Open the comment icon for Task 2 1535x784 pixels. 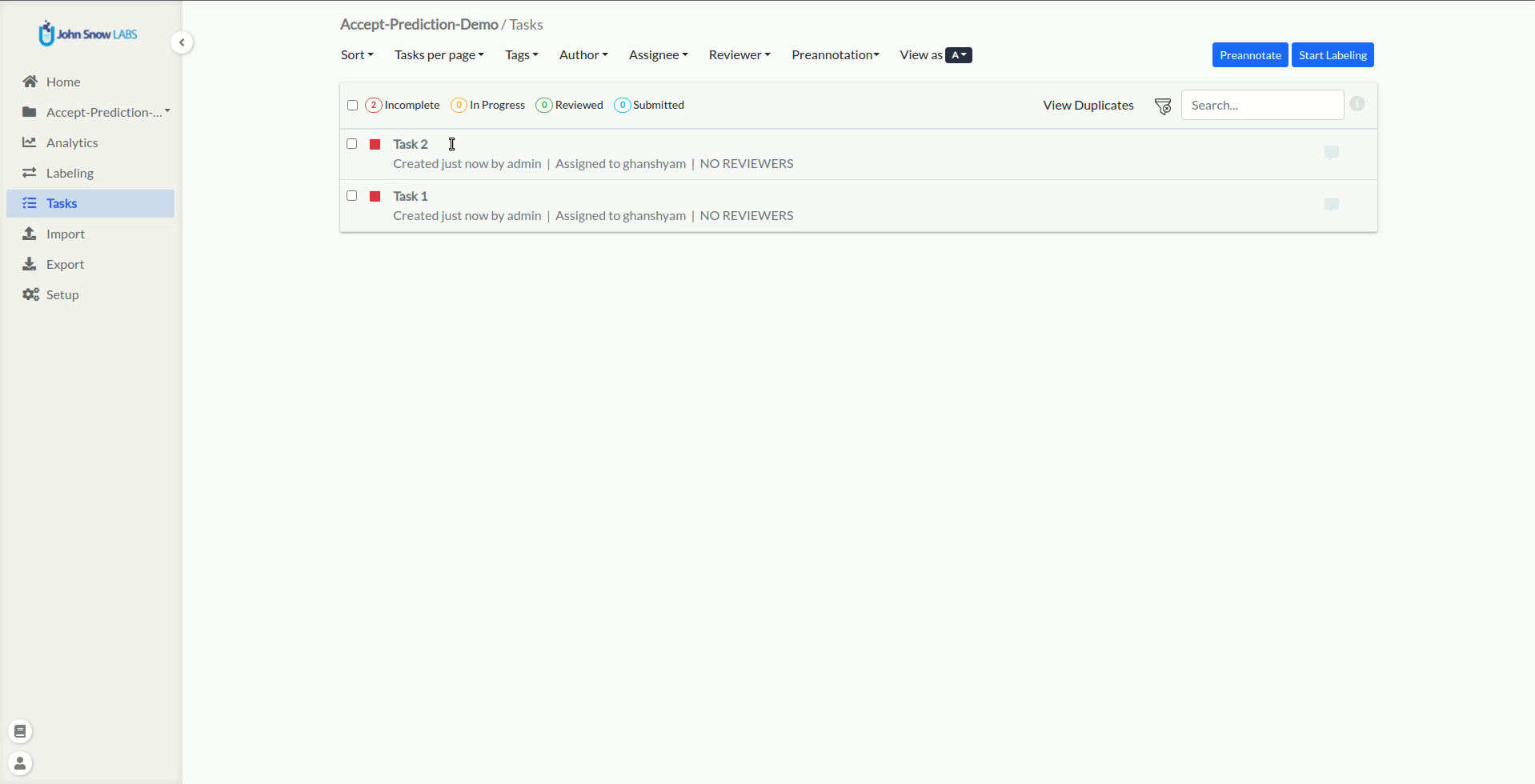(x=1332, y=152)
